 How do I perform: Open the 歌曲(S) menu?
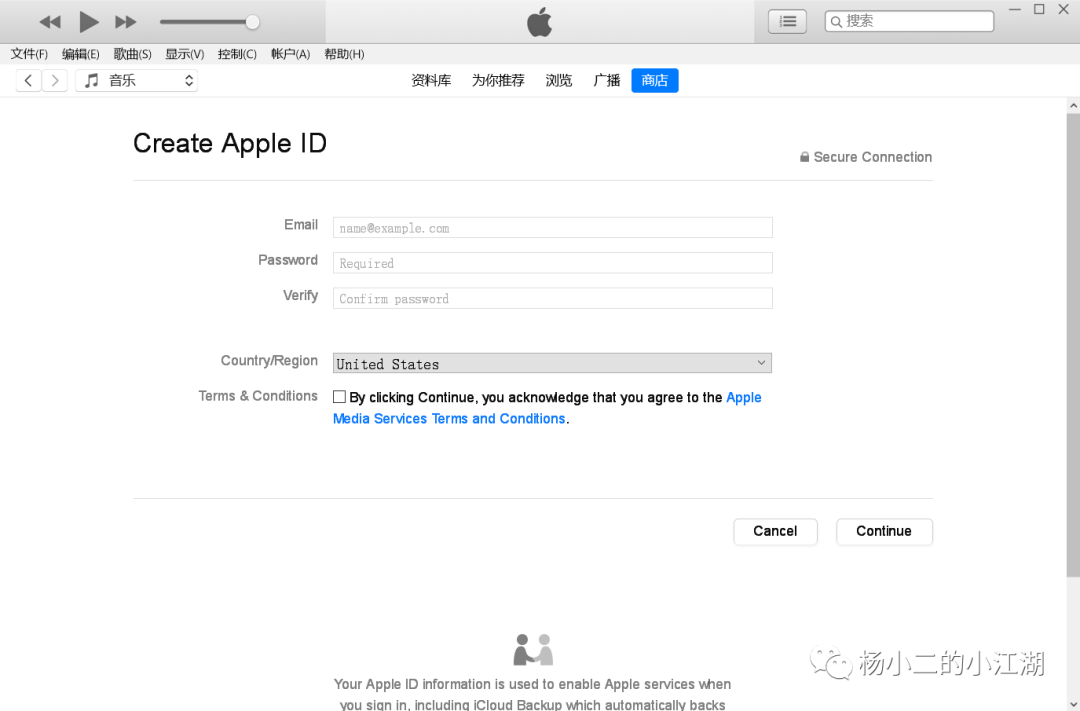[x=132, y=54]
